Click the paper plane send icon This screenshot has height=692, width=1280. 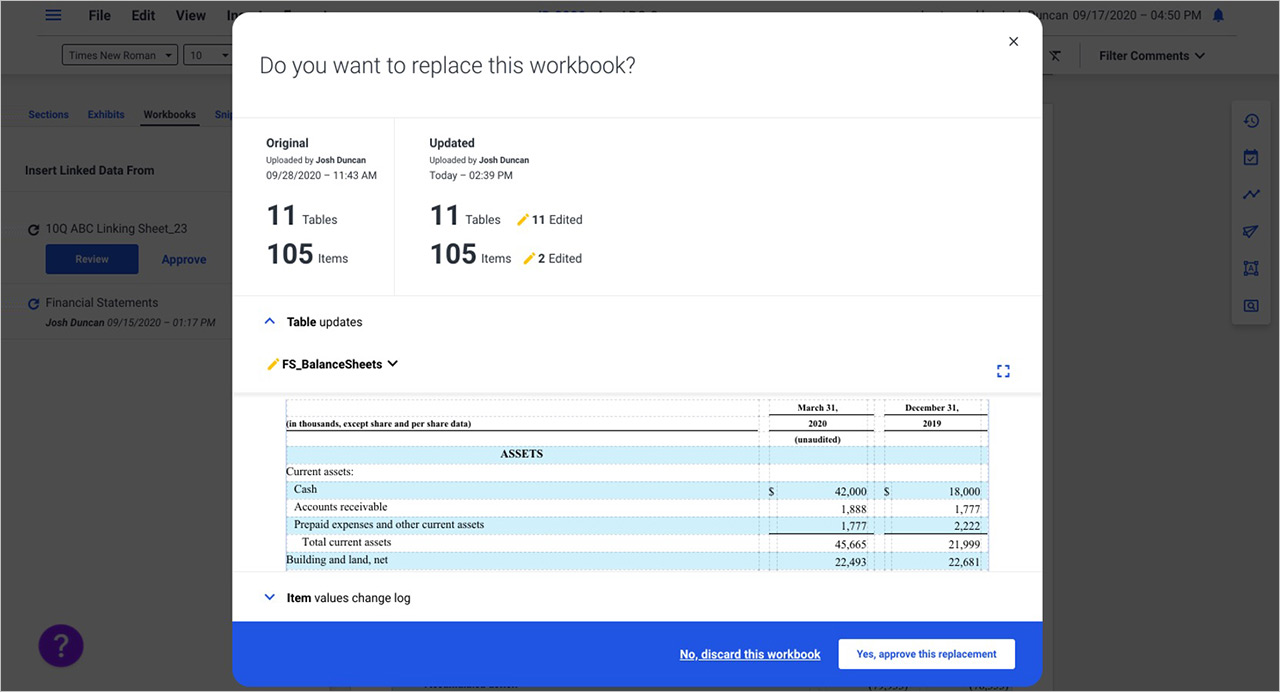click(x=1251, y=232)
